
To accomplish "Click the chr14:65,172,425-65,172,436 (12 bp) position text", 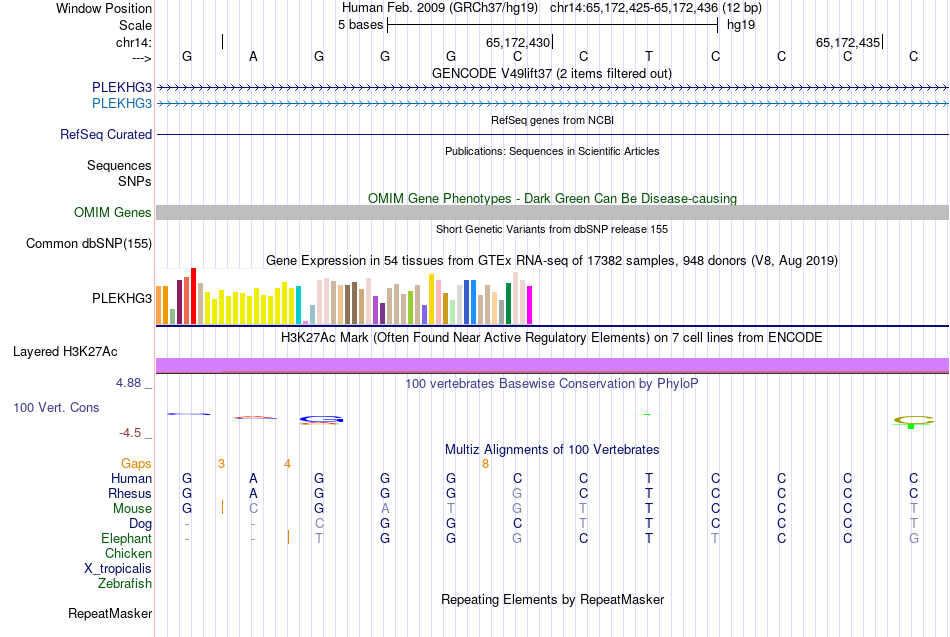I will click(x=656, y=8).
